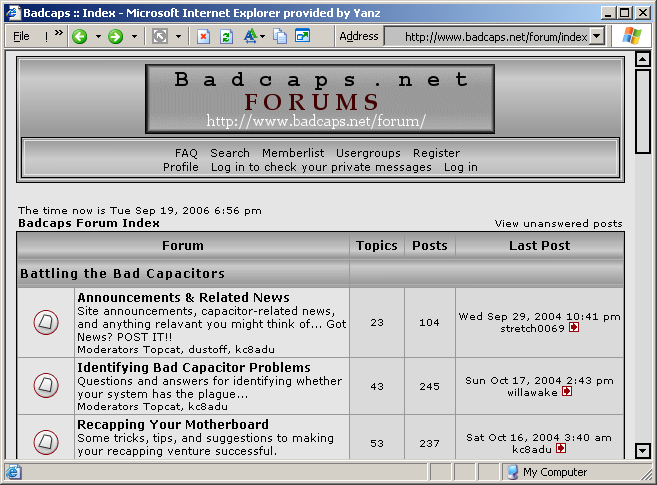
Task: Click the Badcaps.net Forums banner
Action: point(320,99)
